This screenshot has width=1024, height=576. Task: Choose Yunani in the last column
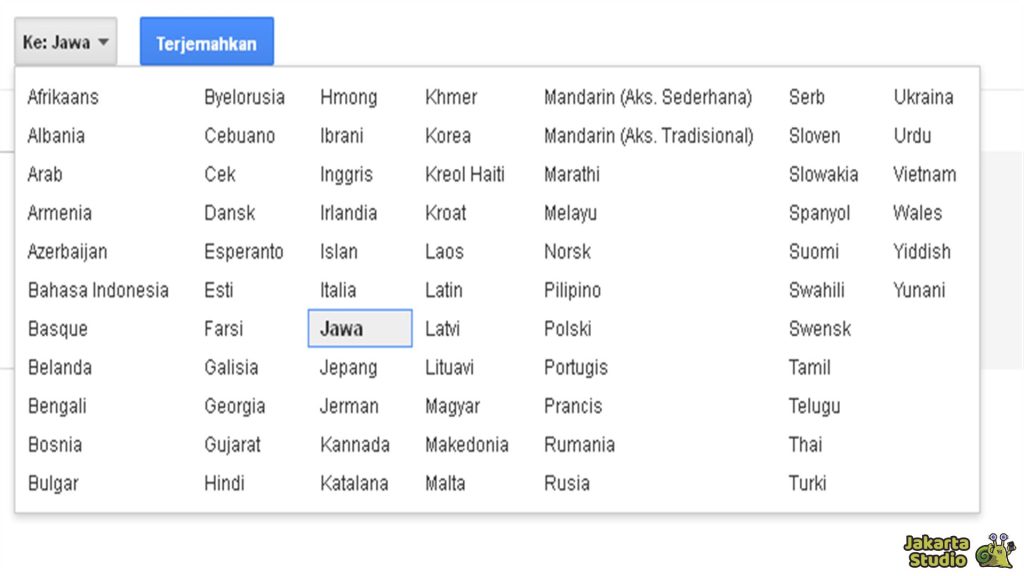[920, 290]
